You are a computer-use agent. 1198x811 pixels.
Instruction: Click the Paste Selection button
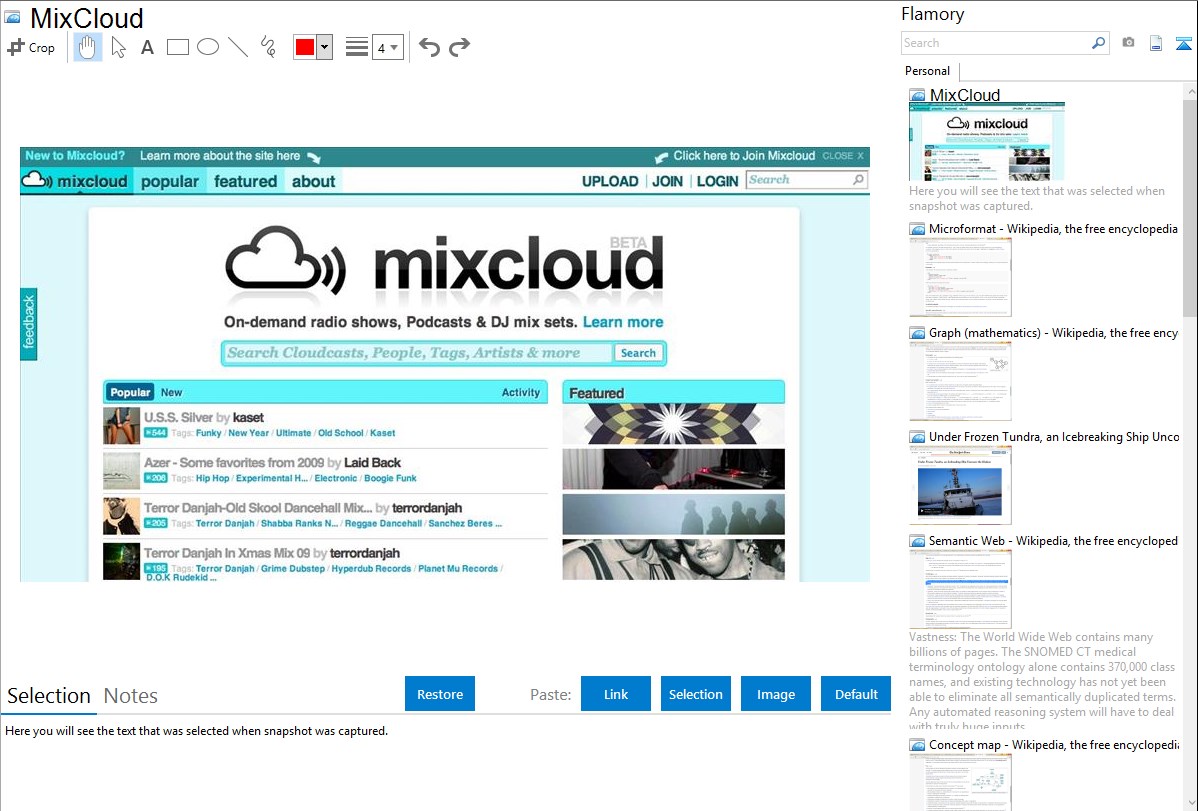pyautogui.click(x=696, y=694)
